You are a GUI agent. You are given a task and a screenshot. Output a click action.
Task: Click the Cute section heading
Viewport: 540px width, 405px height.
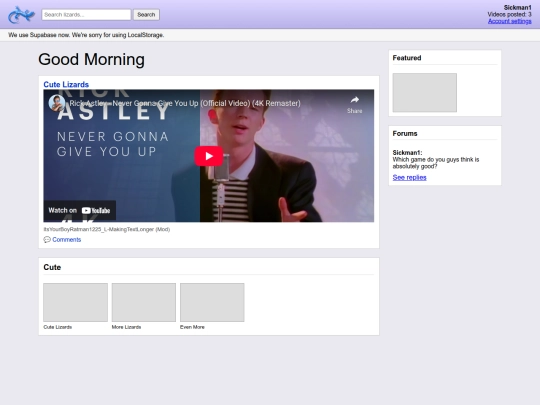click(x=52, y=267)
